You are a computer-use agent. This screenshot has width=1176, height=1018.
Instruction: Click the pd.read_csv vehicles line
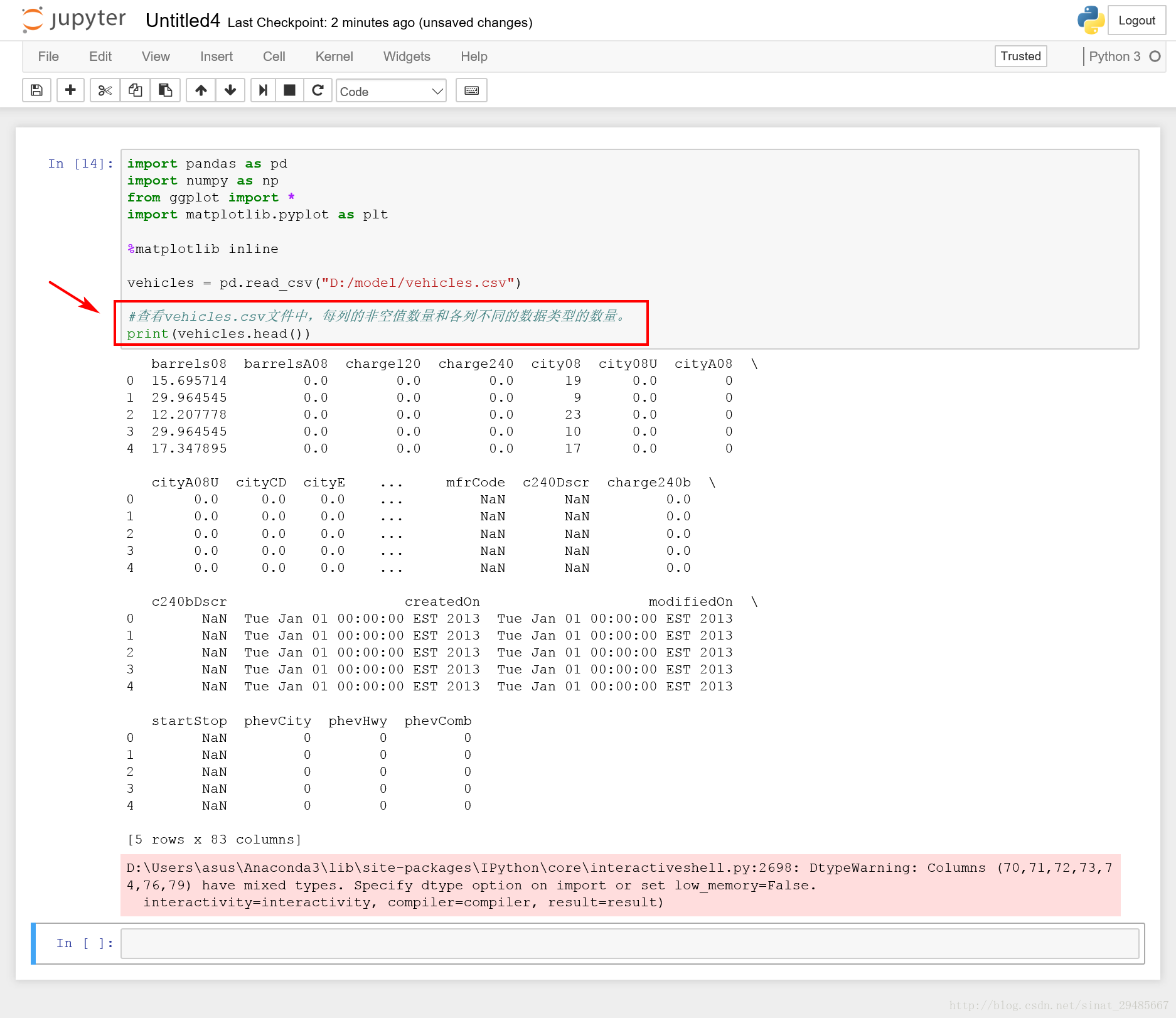(324, 283)
